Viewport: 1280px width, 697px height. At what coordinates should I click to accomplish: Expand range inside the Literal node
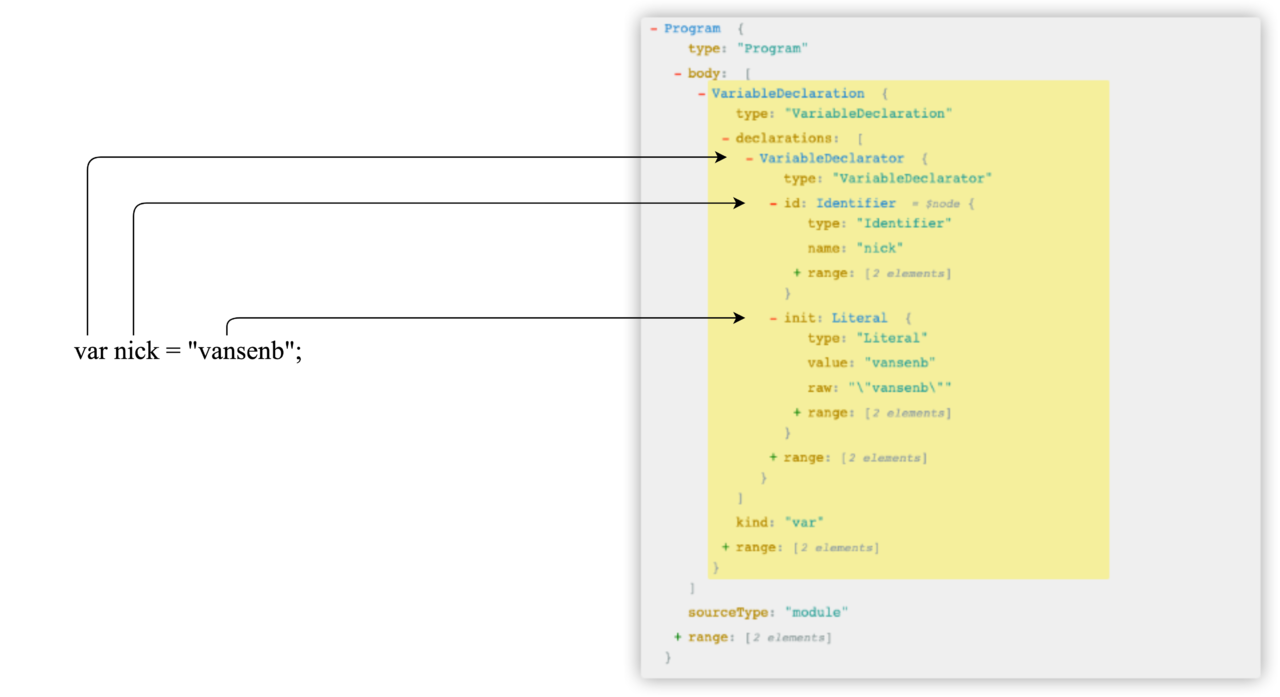point(797,413)
